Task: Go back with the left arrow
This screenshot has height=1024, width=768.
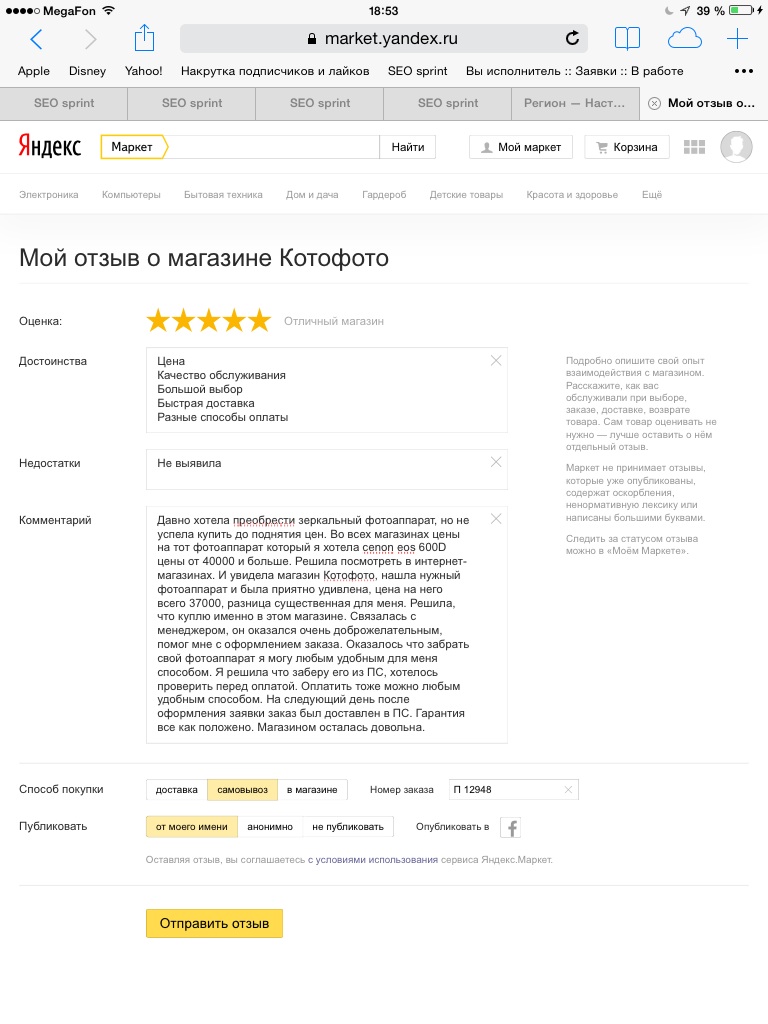Action: pyautogui.click(x=37, y=39)
